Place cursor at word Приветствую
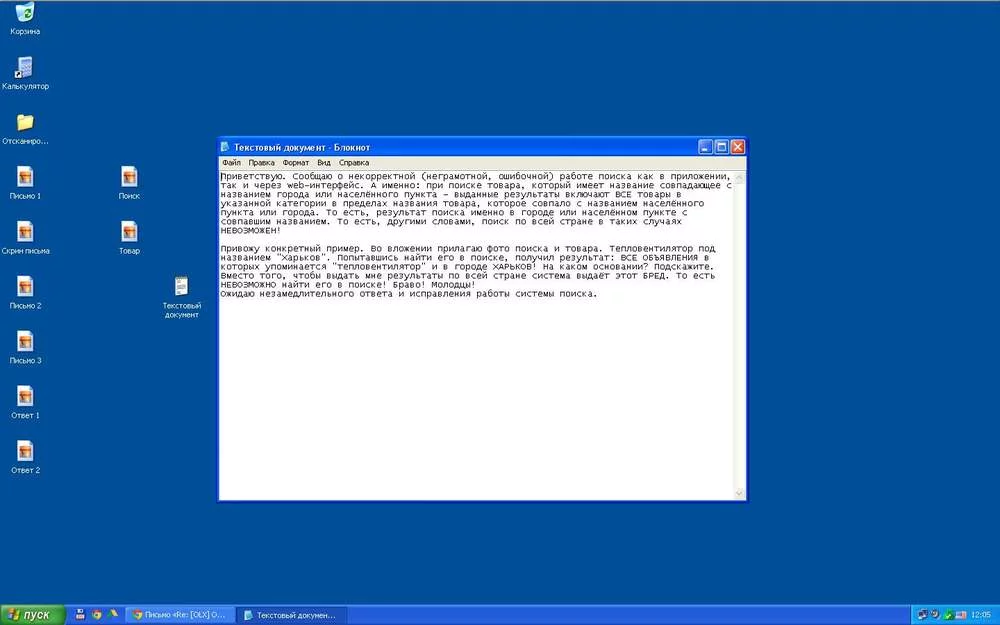The image size is (1000, 625). click(x=253, y=176)
